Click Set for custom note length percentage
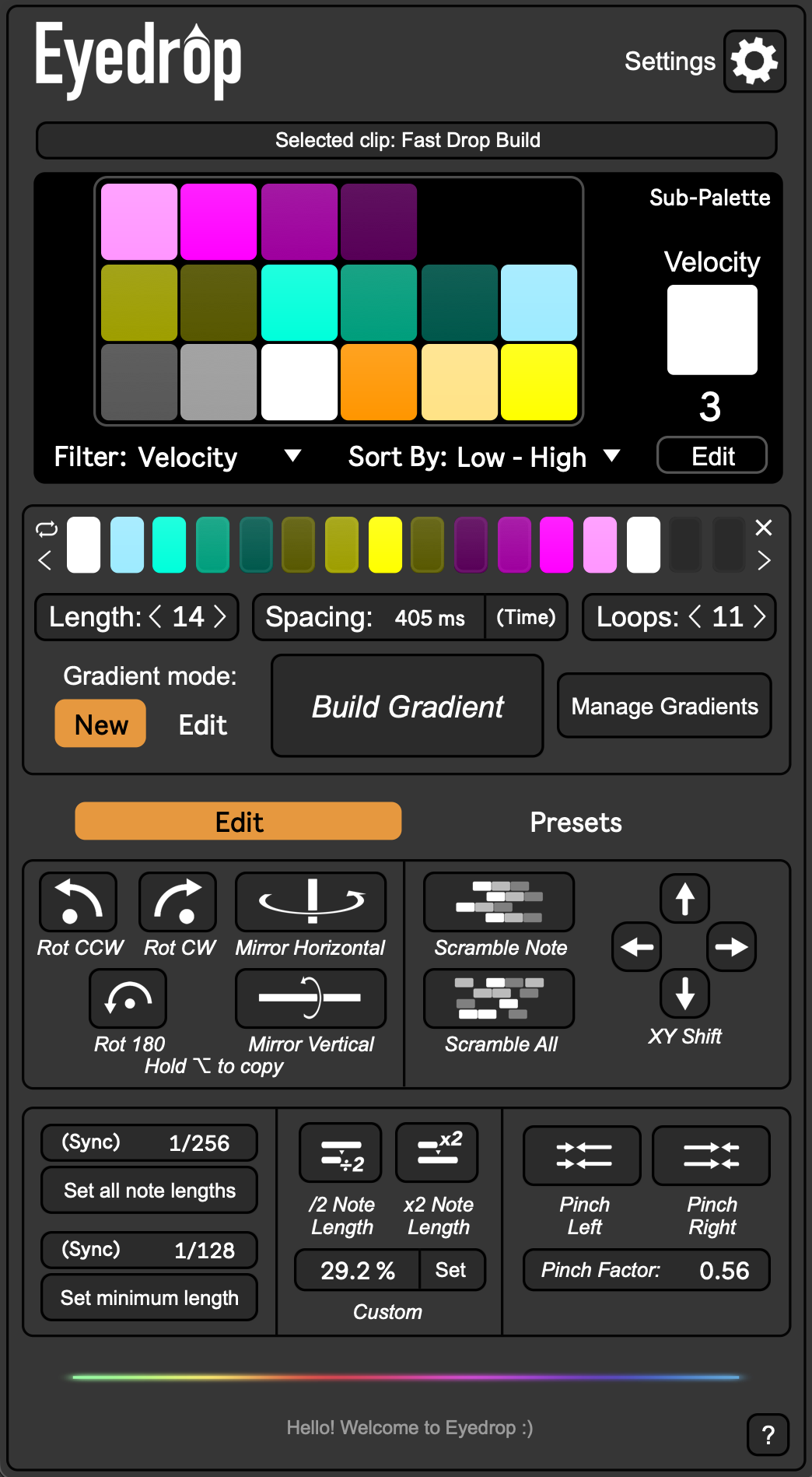 pyautogui.click(x=452, y=1270)
